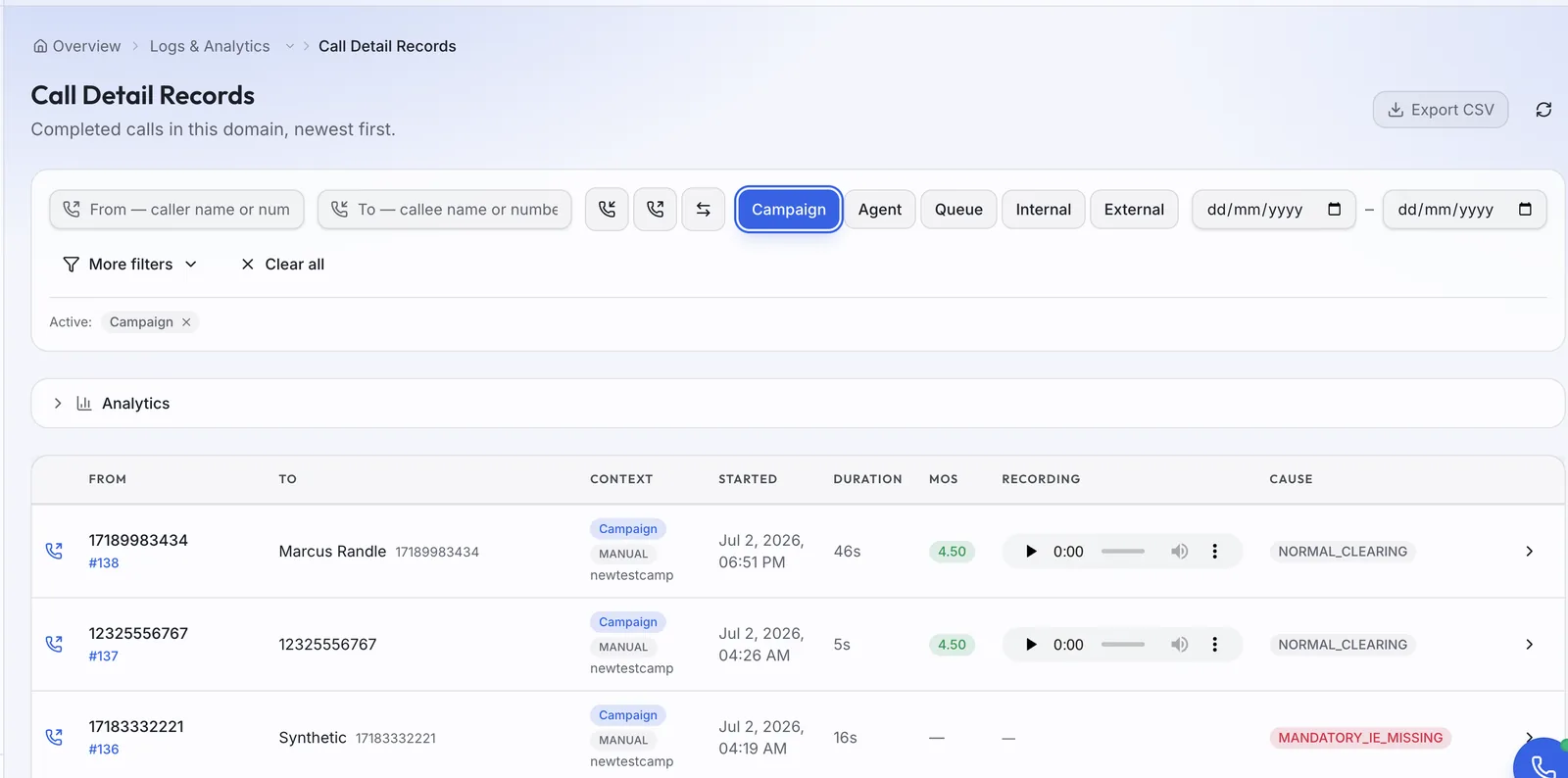
Task: Play the recording for call #137
Action: point(1031,645)
